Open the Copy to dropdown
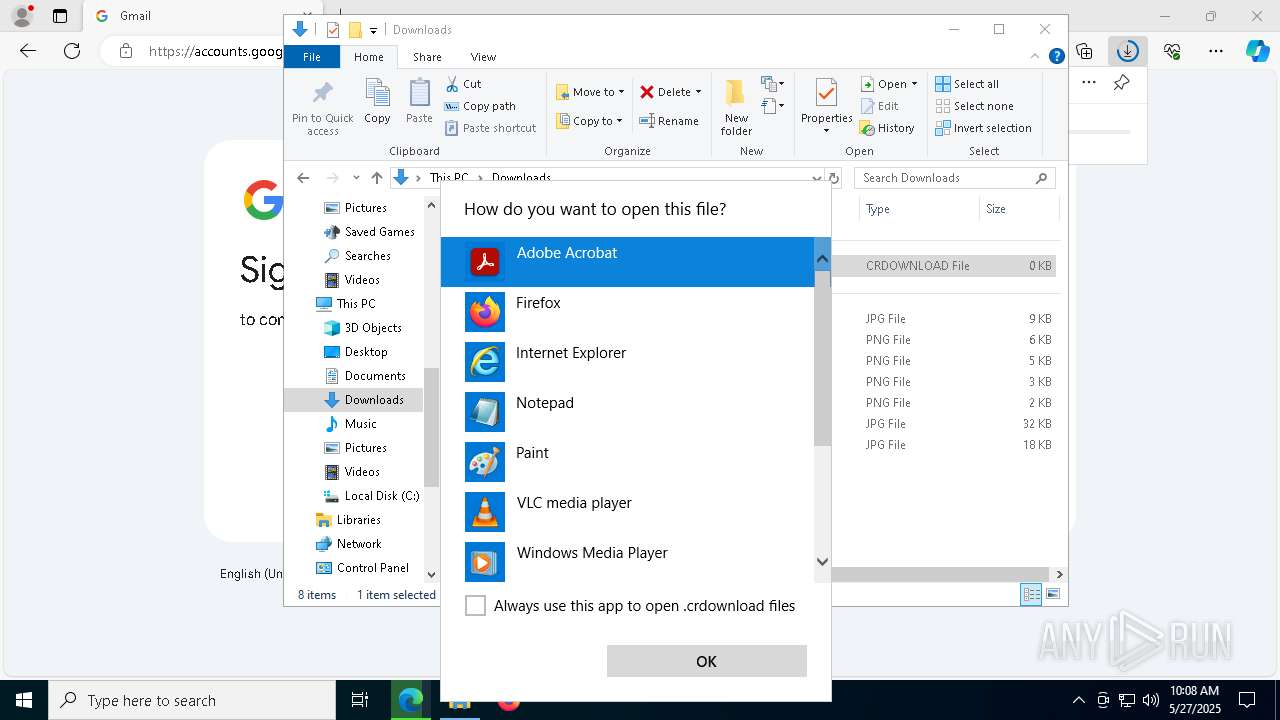The width and height of the screenshot is (1280, 720). [589, 121]
